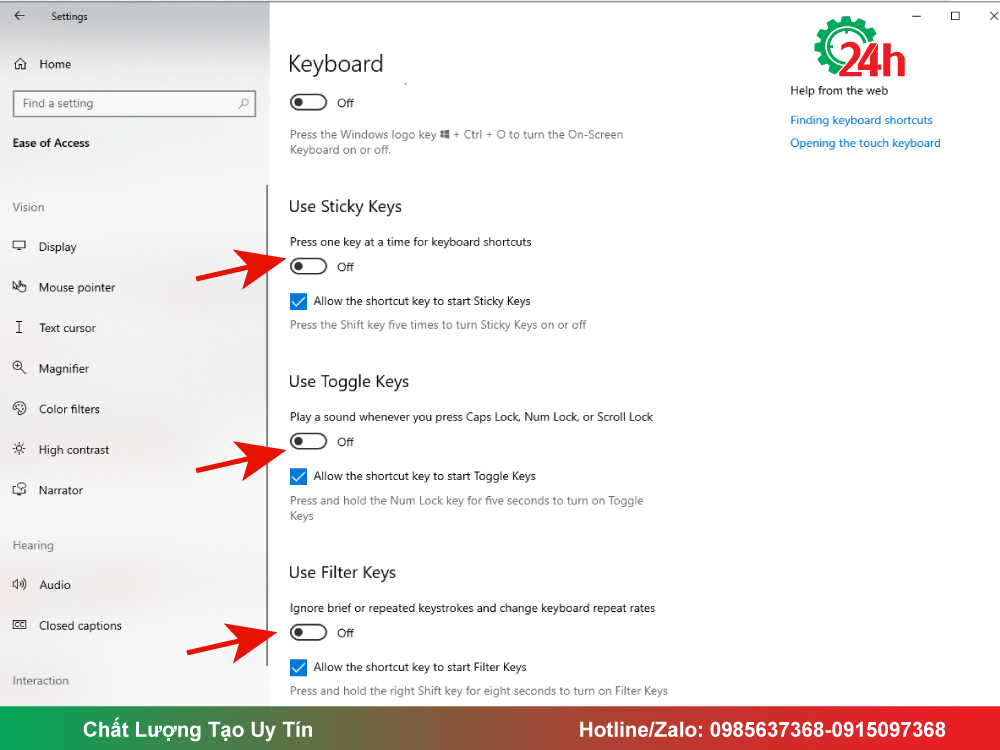Uncheck Allow shortcut key for Toggle Keys

point(298,476)
